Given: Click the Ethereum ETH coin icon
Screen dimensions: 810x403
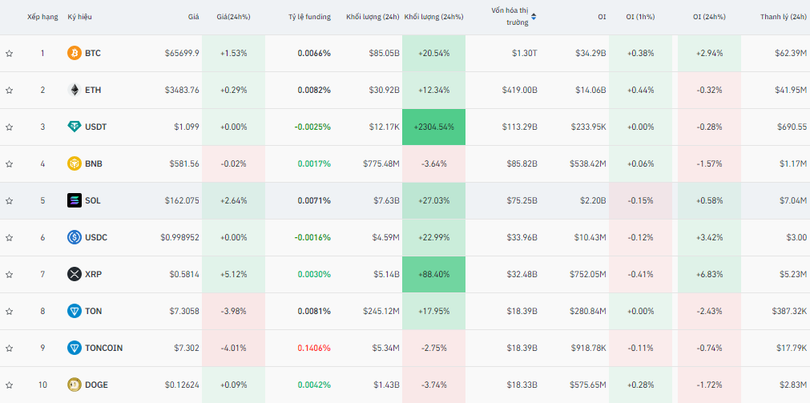Looking at the screenshot, I should click(74, 90).
